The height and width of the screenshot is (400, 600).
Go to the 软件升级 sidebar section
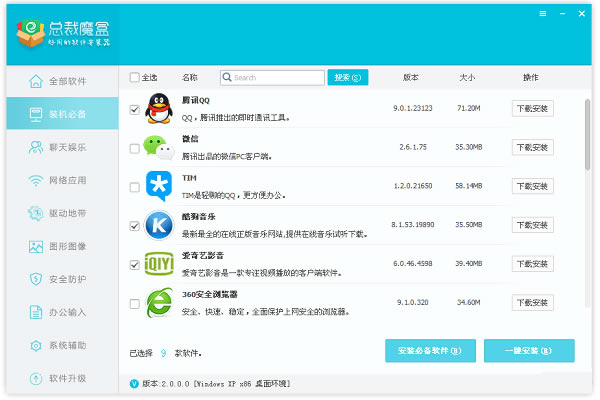60,378
